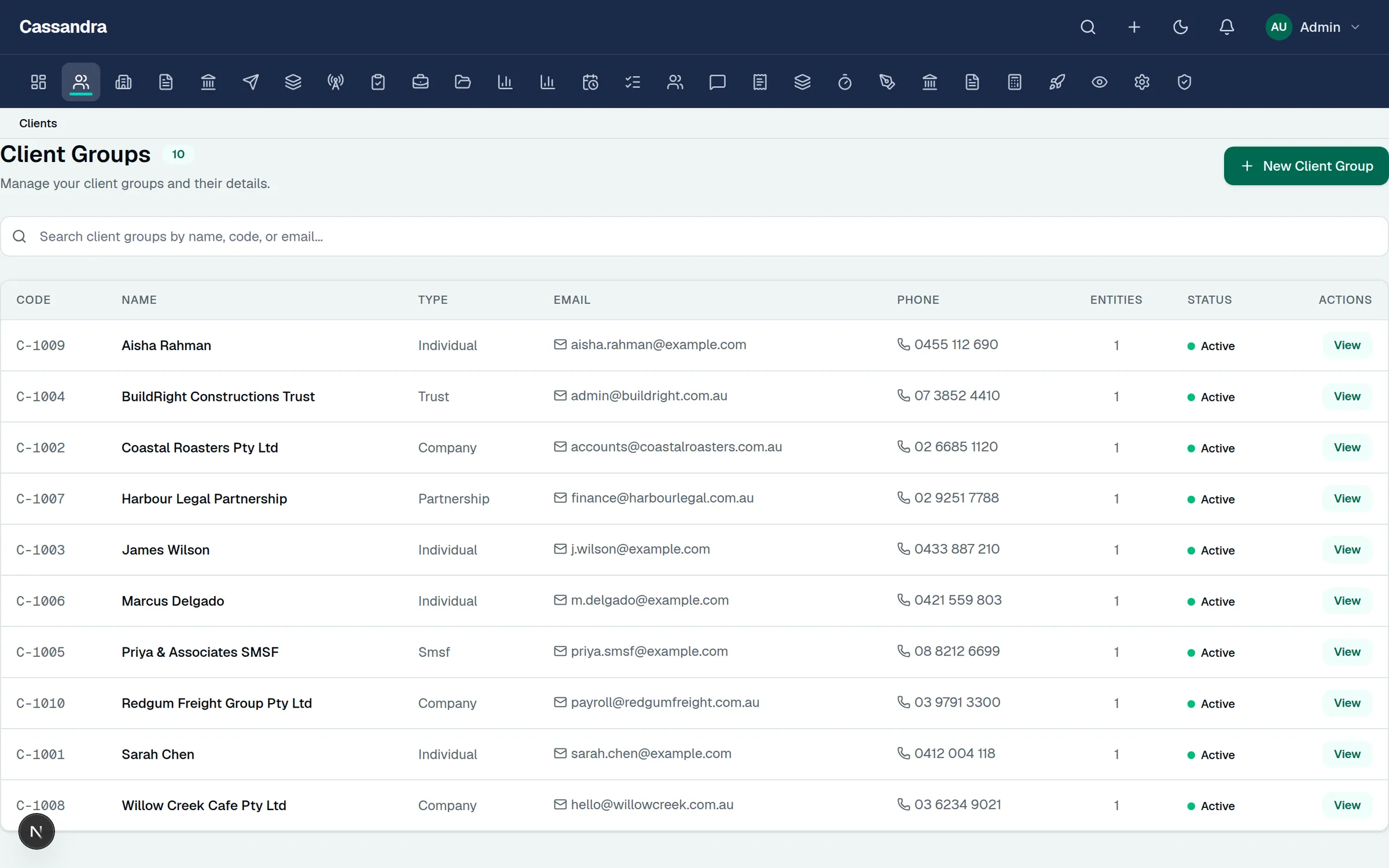This screenshot has height=868, width=1389.
Task: Open the chat bubble messages icon
Action: tap(718, 82)
